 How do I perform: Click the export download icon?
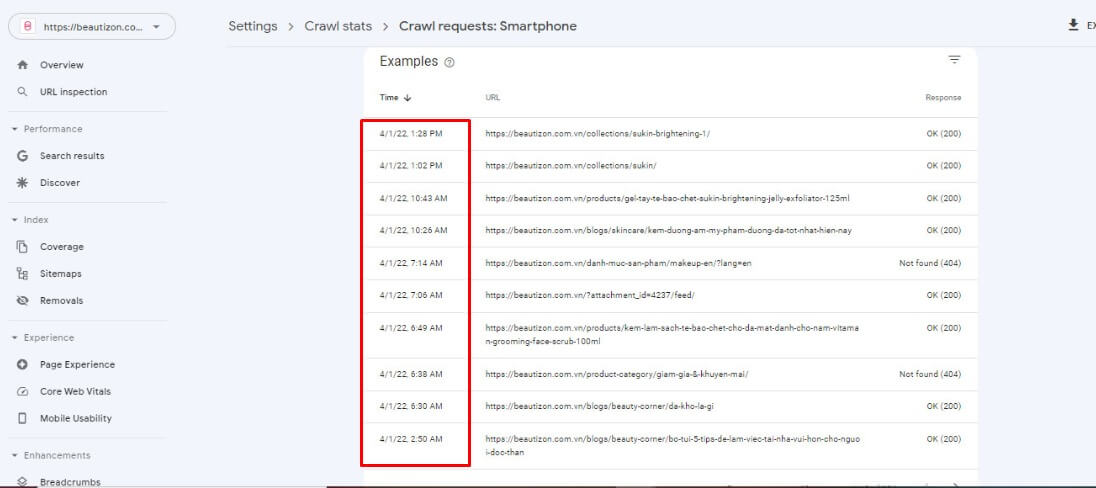1073,25
